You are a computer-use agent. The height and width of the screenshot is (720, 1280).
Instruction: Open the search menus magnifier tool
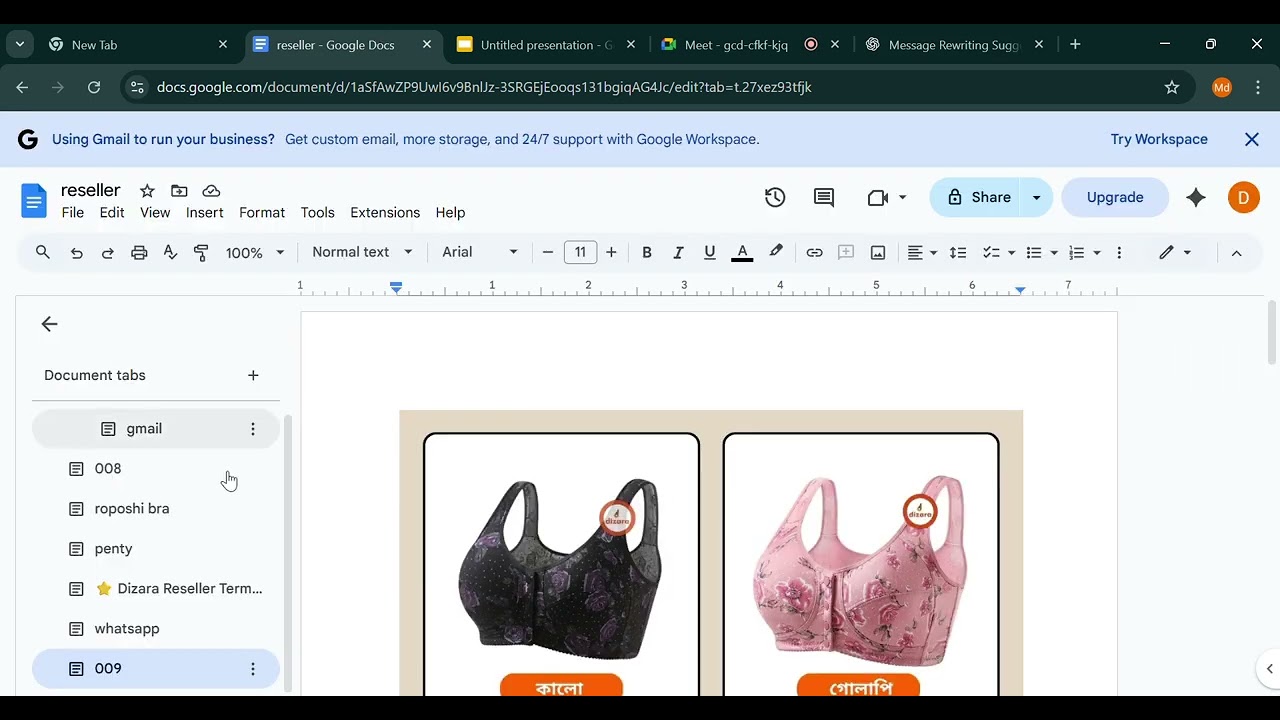click(x=43, y=253)
